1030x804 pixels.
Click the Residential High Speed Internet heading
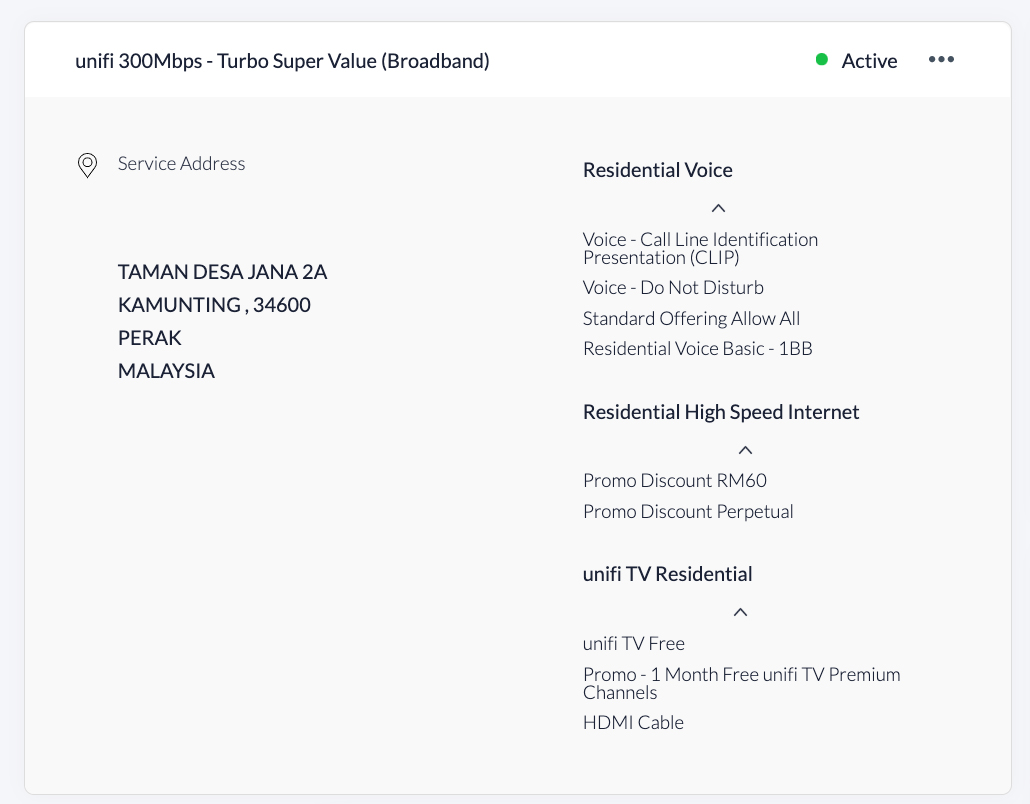tap(721, 412)
